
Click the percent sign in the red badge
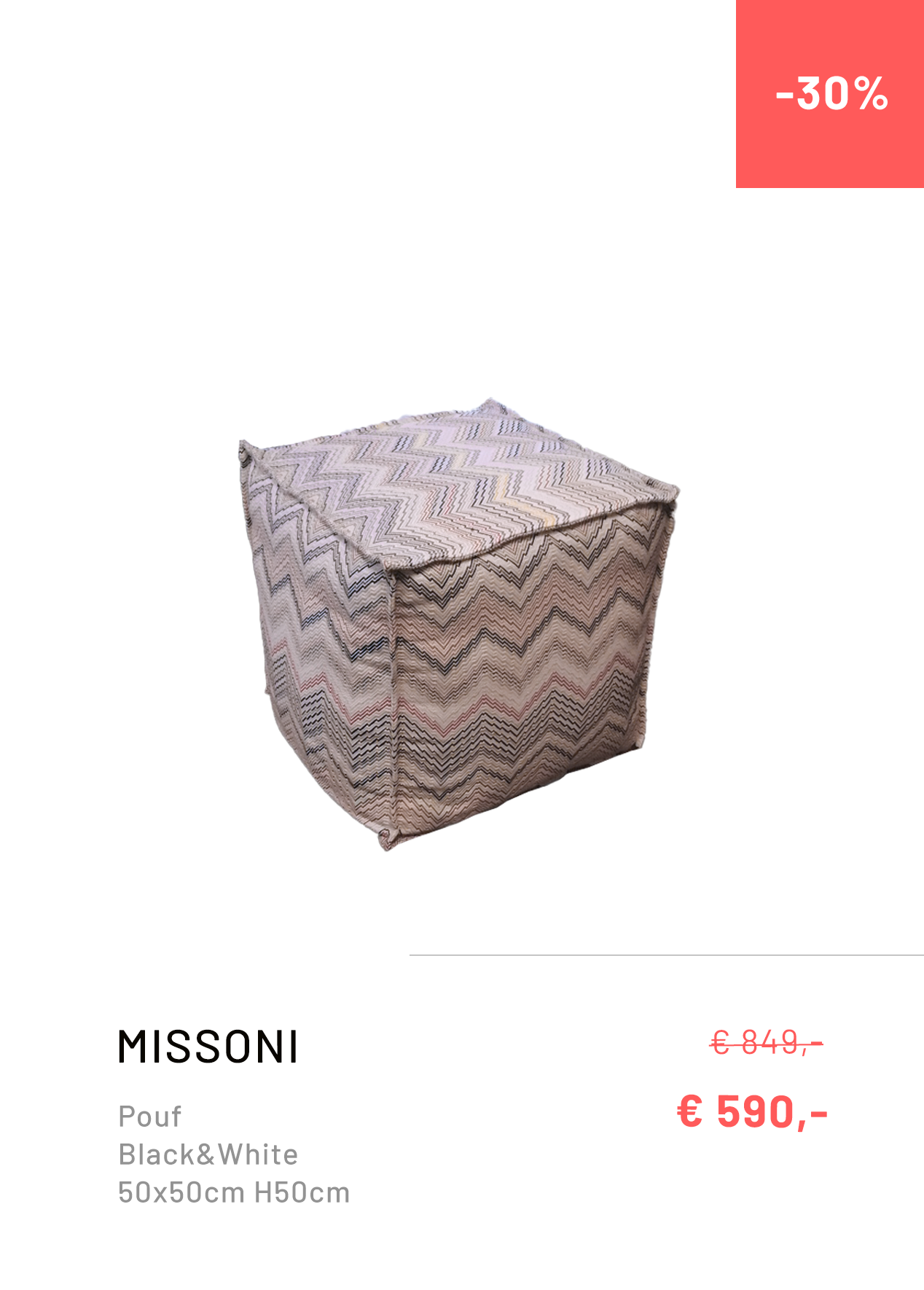coord(871,94)
